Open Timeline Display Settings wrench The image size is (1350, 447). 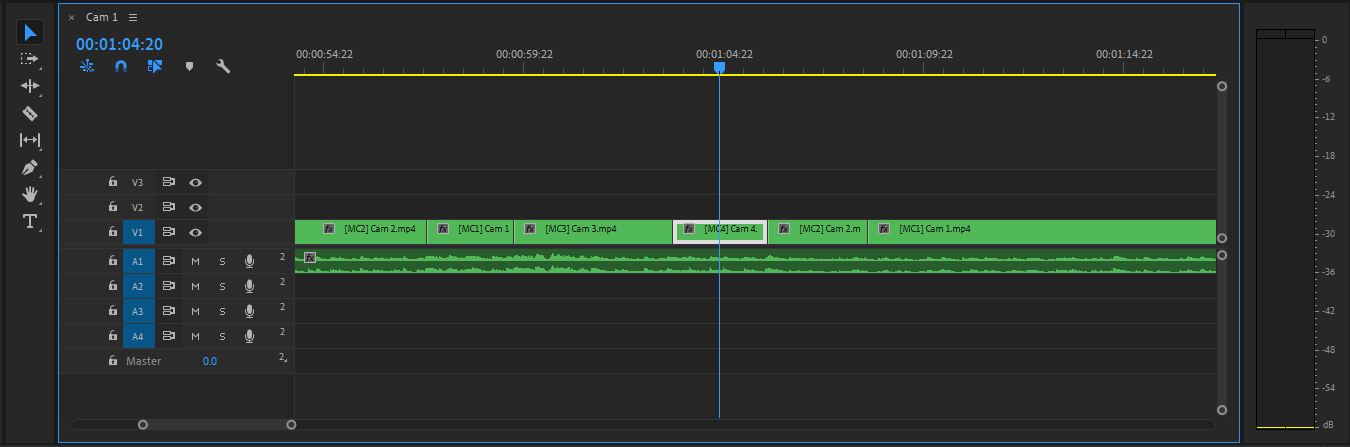(223, 66)
